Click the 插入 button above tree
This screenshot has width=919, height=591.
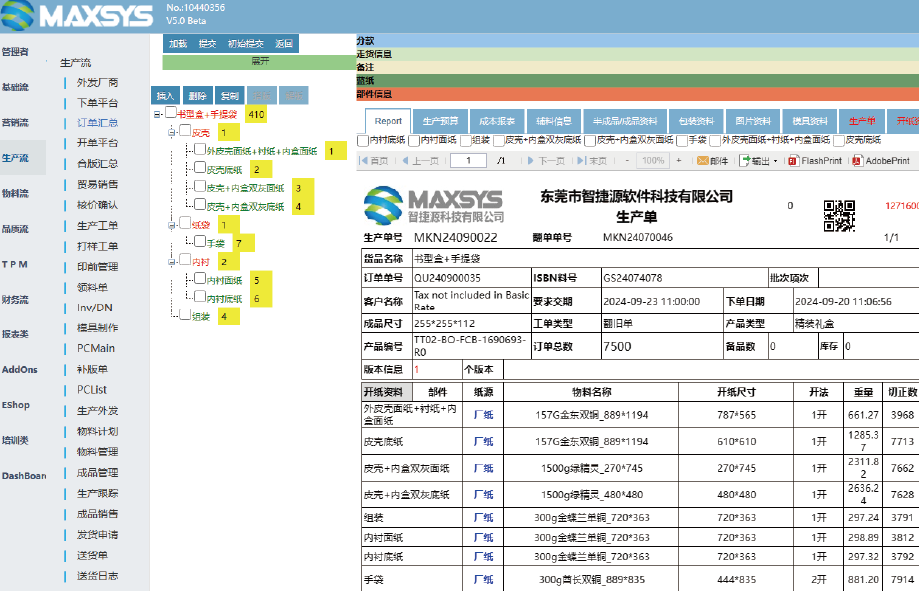(x=165, y=96)
